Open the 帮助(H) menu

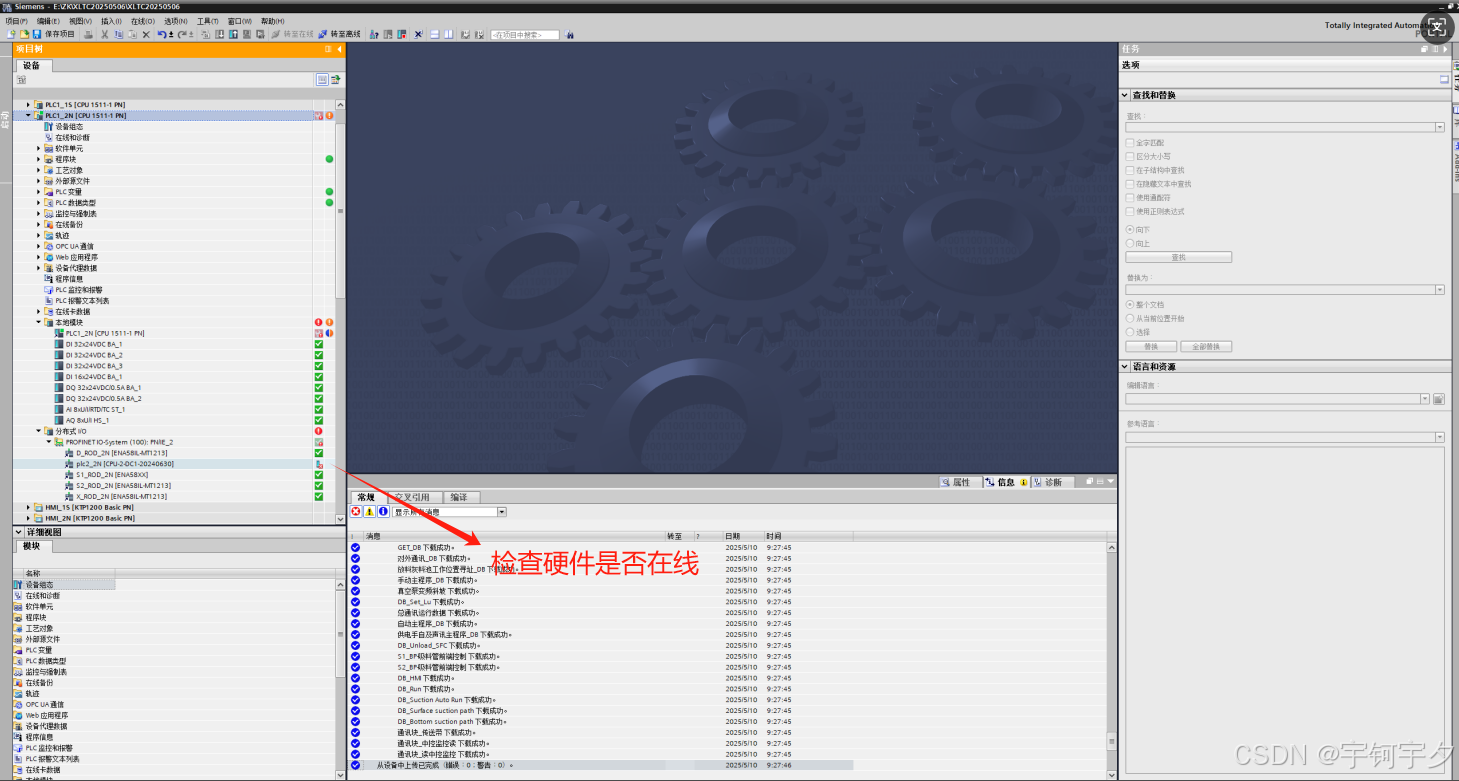[272, 21]
